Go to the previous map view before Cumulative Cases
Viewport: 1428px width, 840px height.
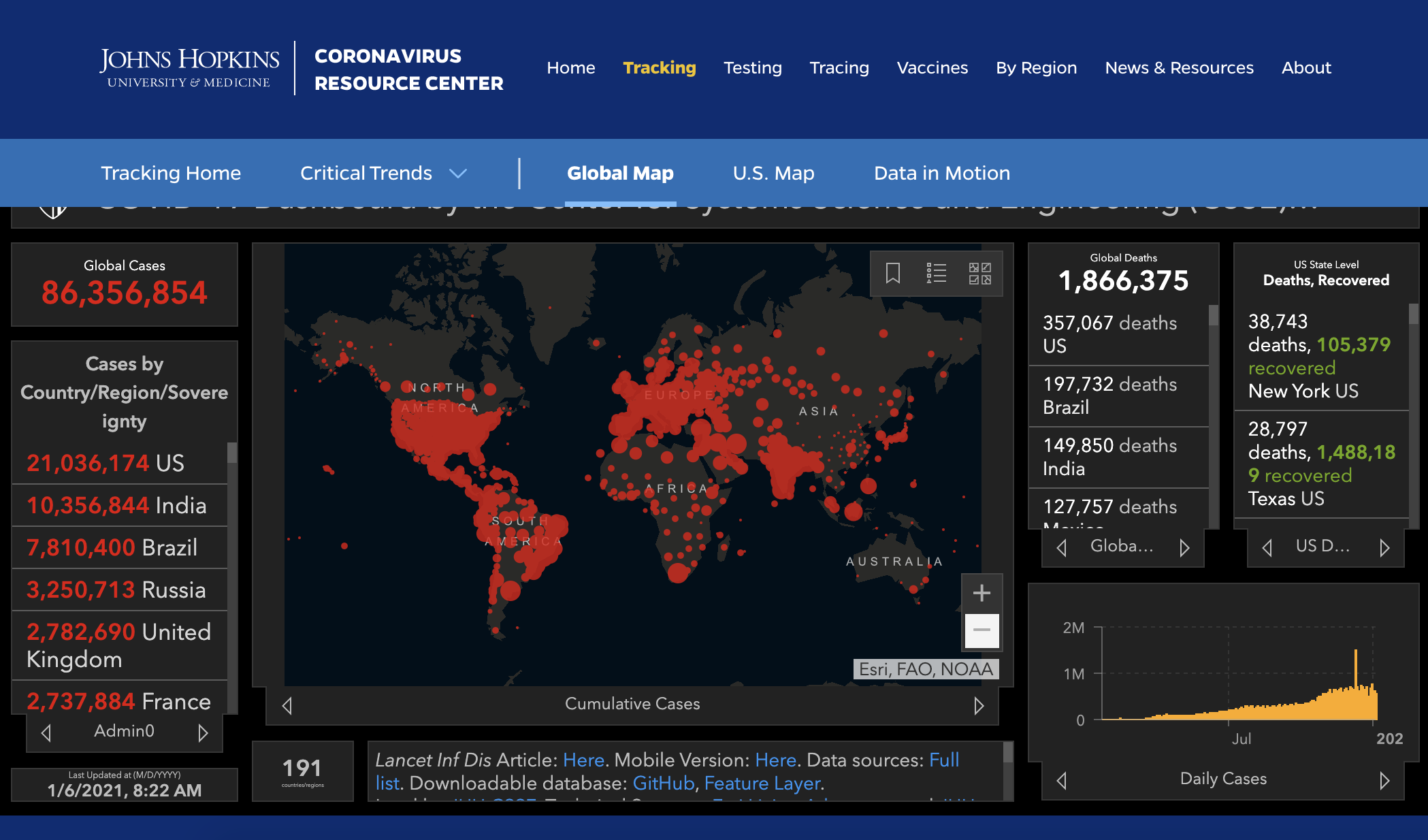pos(287,706)
